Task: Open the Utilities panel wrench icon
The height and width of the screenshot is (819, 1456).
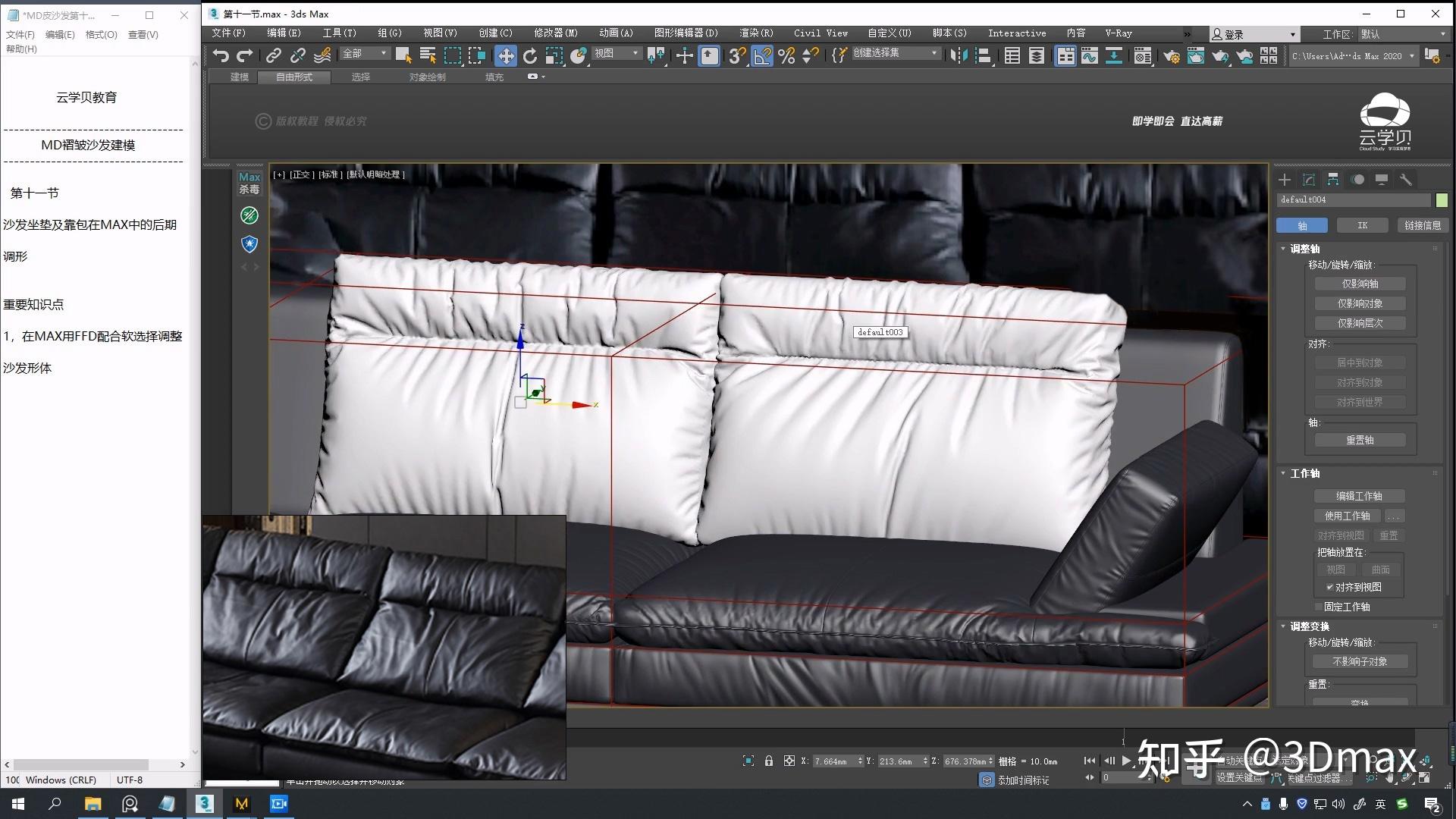Action: (x=1405, y=180)
